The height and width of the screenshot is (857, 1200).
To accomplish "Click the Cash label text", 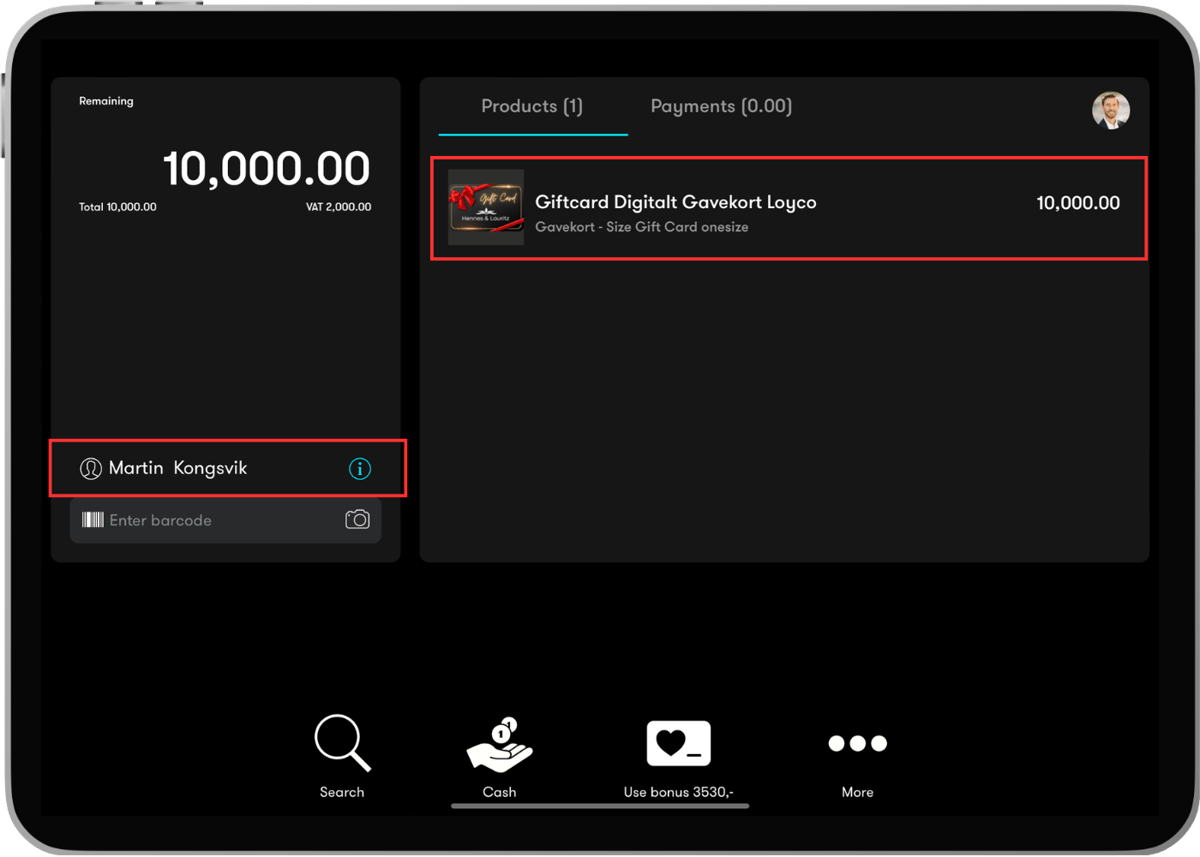I will pos(499,792).
